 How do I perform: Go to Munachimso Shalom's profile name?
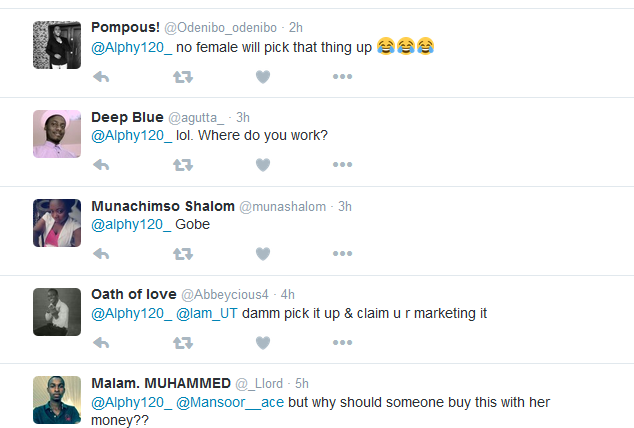point(162,206)
